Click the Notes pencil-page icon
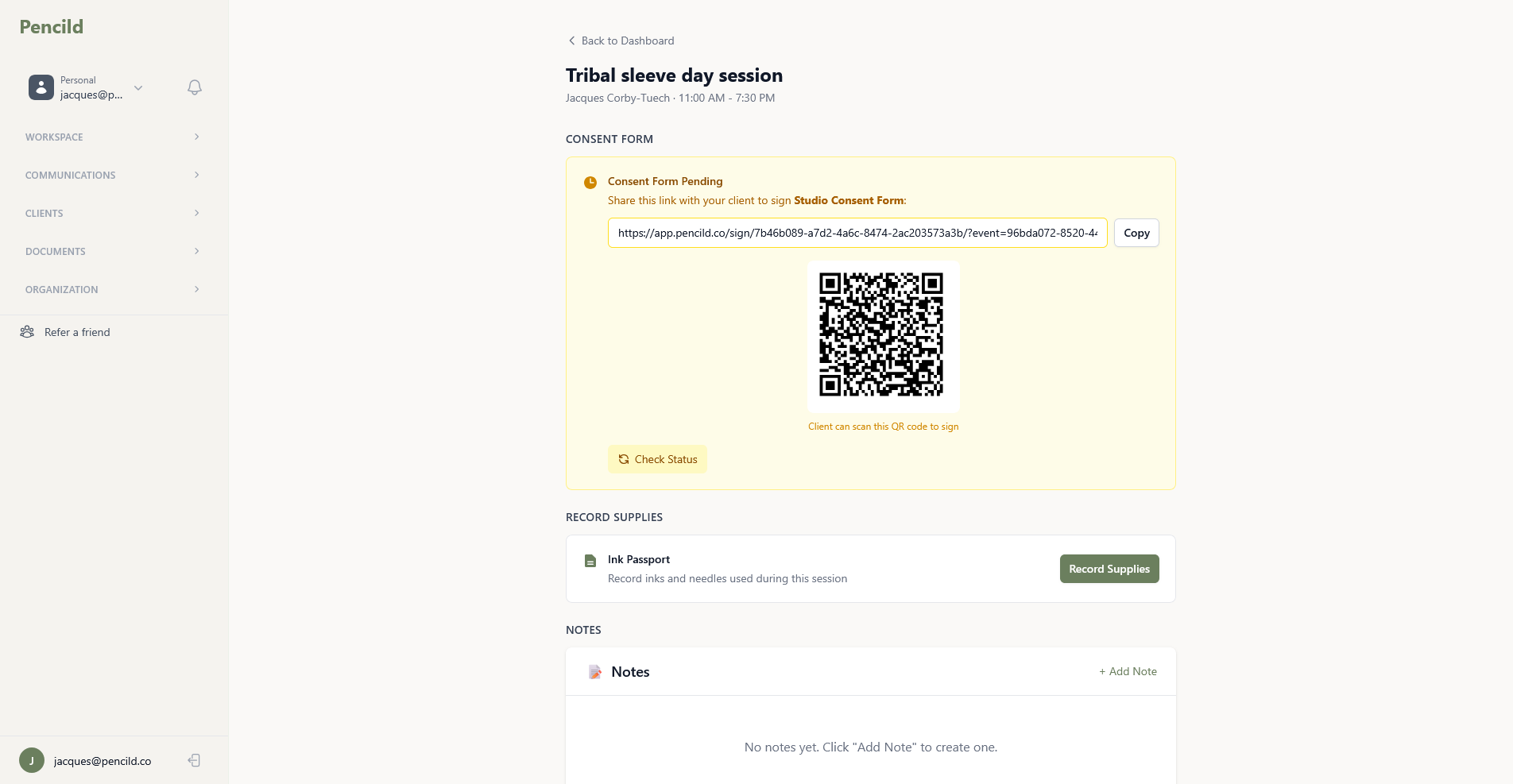 [x=595, y=672]
